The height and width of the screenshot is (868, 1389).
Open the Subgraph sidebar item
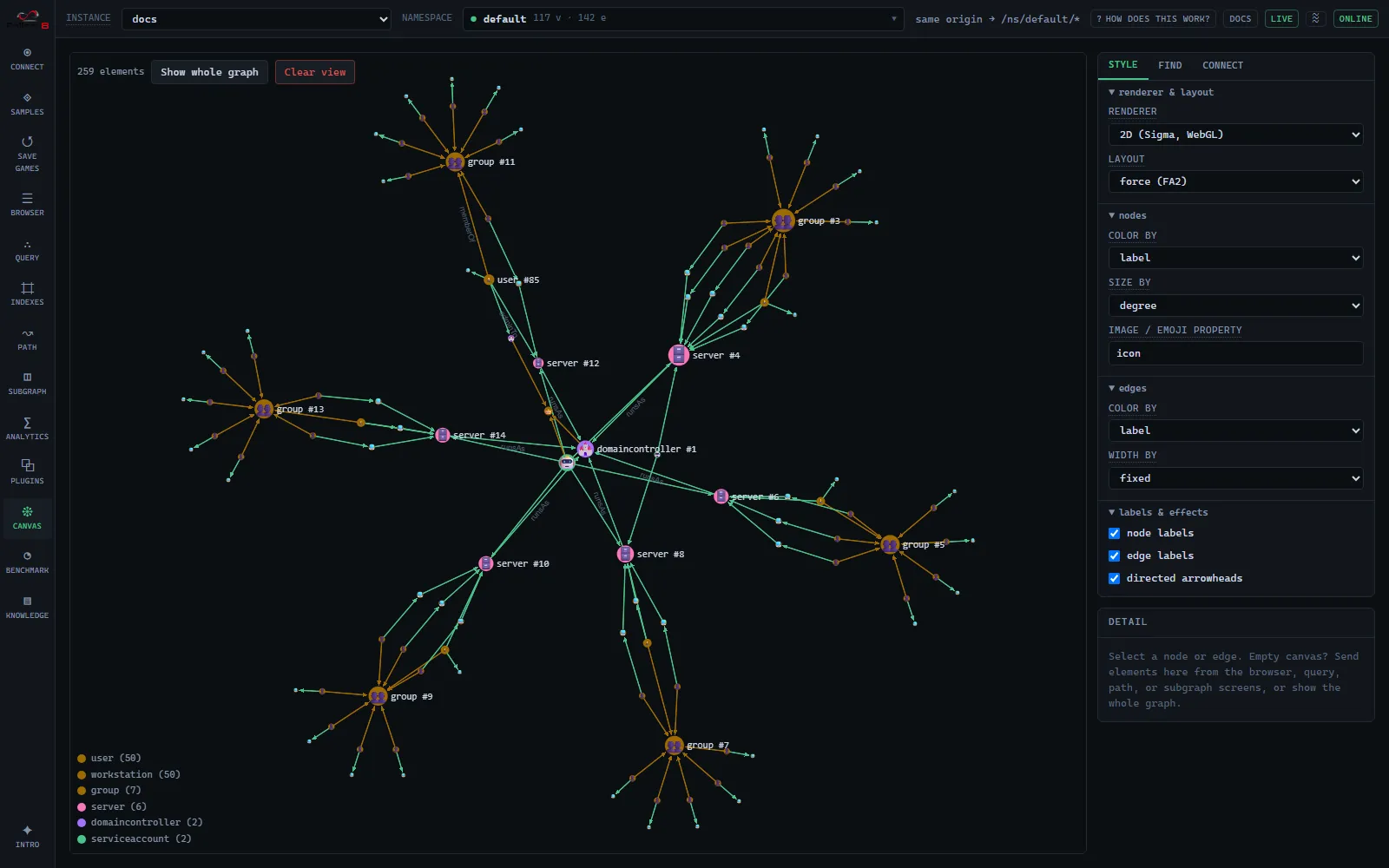[x=27, y=384]
